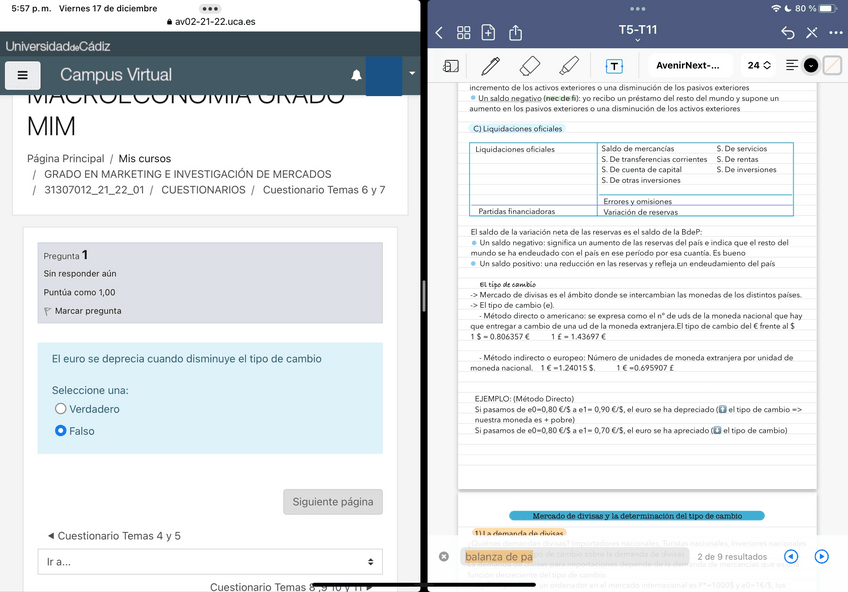848x592 pixels.
Task: Open page thumbnails grid view
Action: (x=463, y=33)
